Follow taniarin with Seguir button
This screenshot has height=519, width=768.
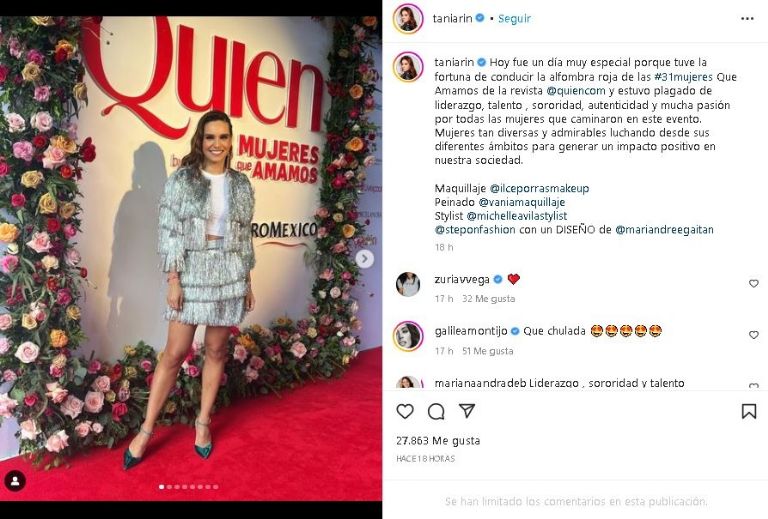[514, 19]
